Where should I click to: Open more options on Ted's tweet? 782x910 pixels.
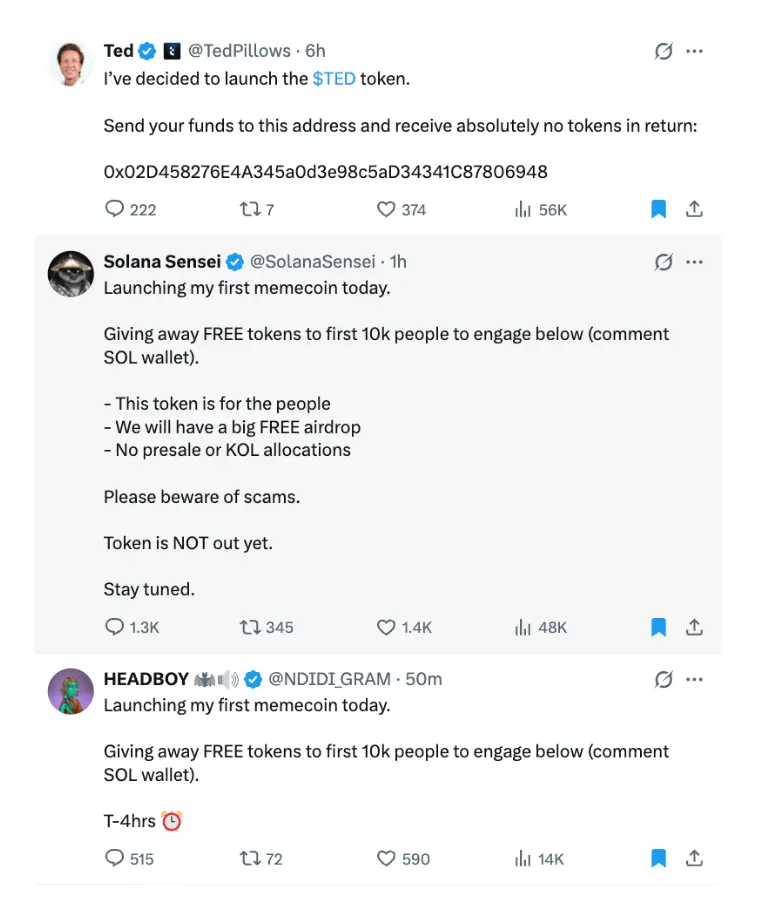click(x=694, y=51)
